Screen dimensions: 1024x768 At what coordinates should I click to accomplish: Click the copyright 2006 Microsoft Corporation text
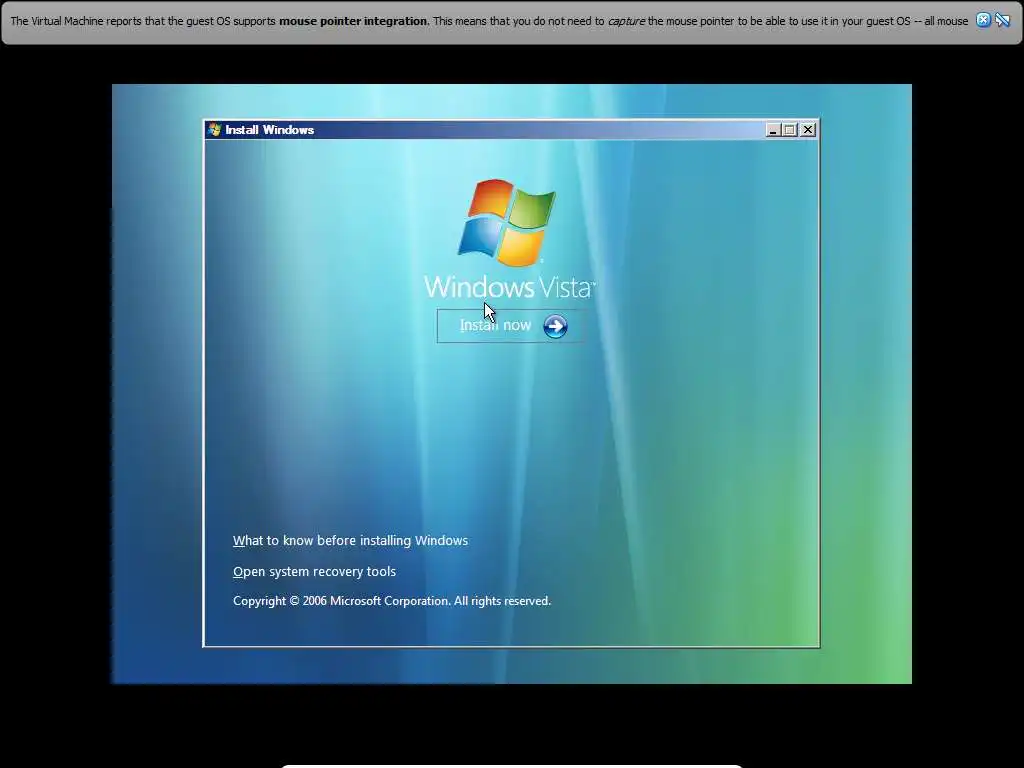[392, 601]
